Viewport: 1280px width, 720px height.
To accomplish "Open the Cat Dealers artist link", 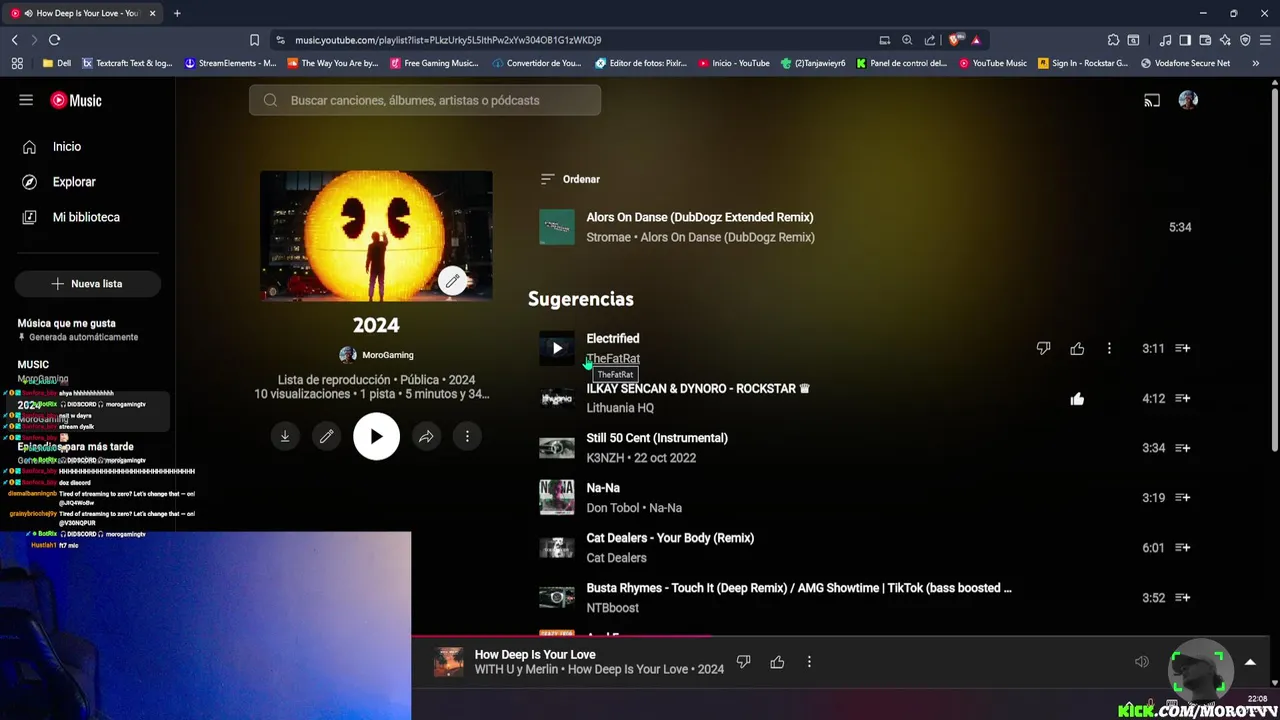I will coord(616,558).
